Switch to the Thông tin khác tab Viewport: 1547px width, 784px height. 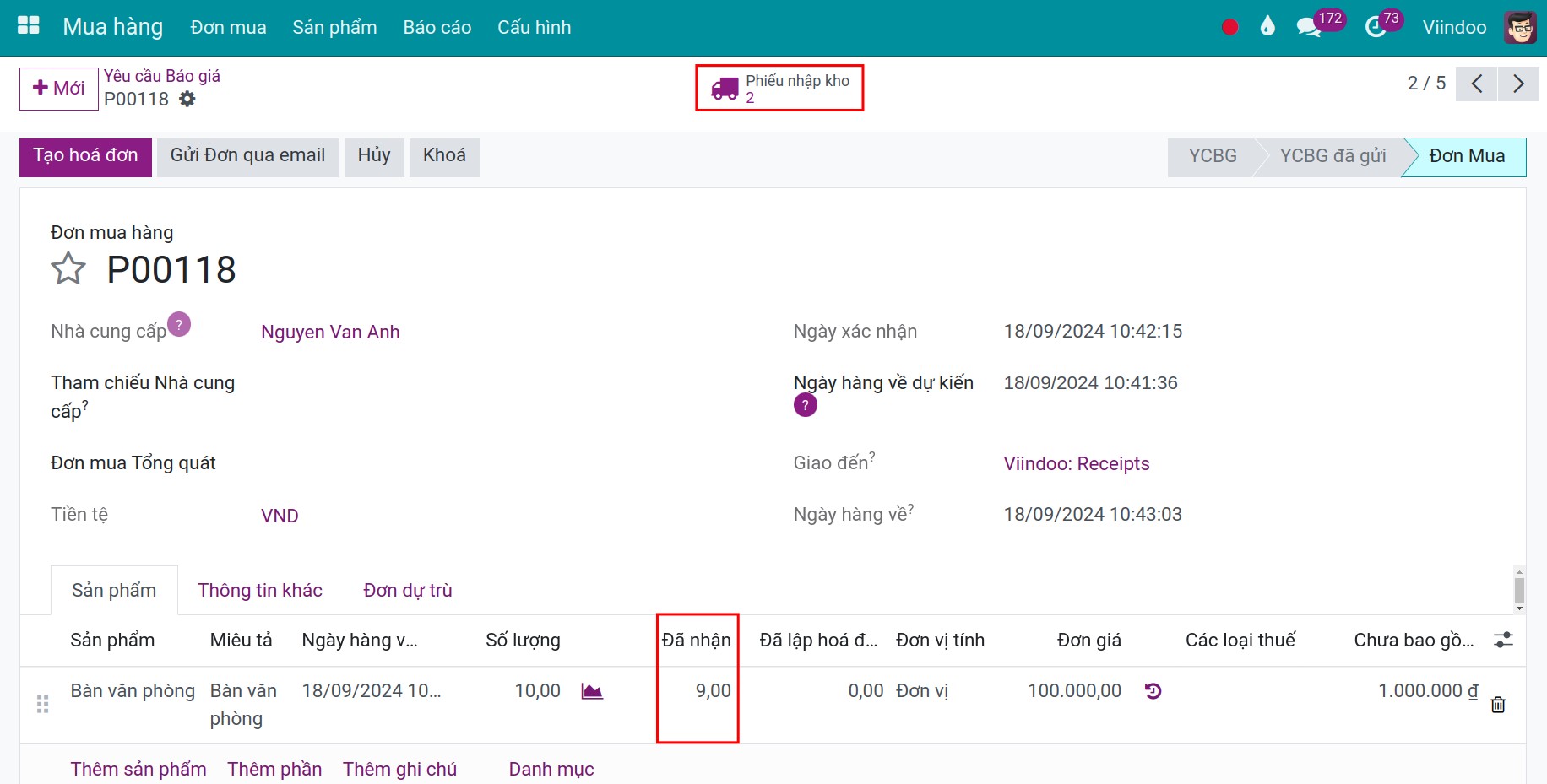pyautogui.click(x=260, y=590)
